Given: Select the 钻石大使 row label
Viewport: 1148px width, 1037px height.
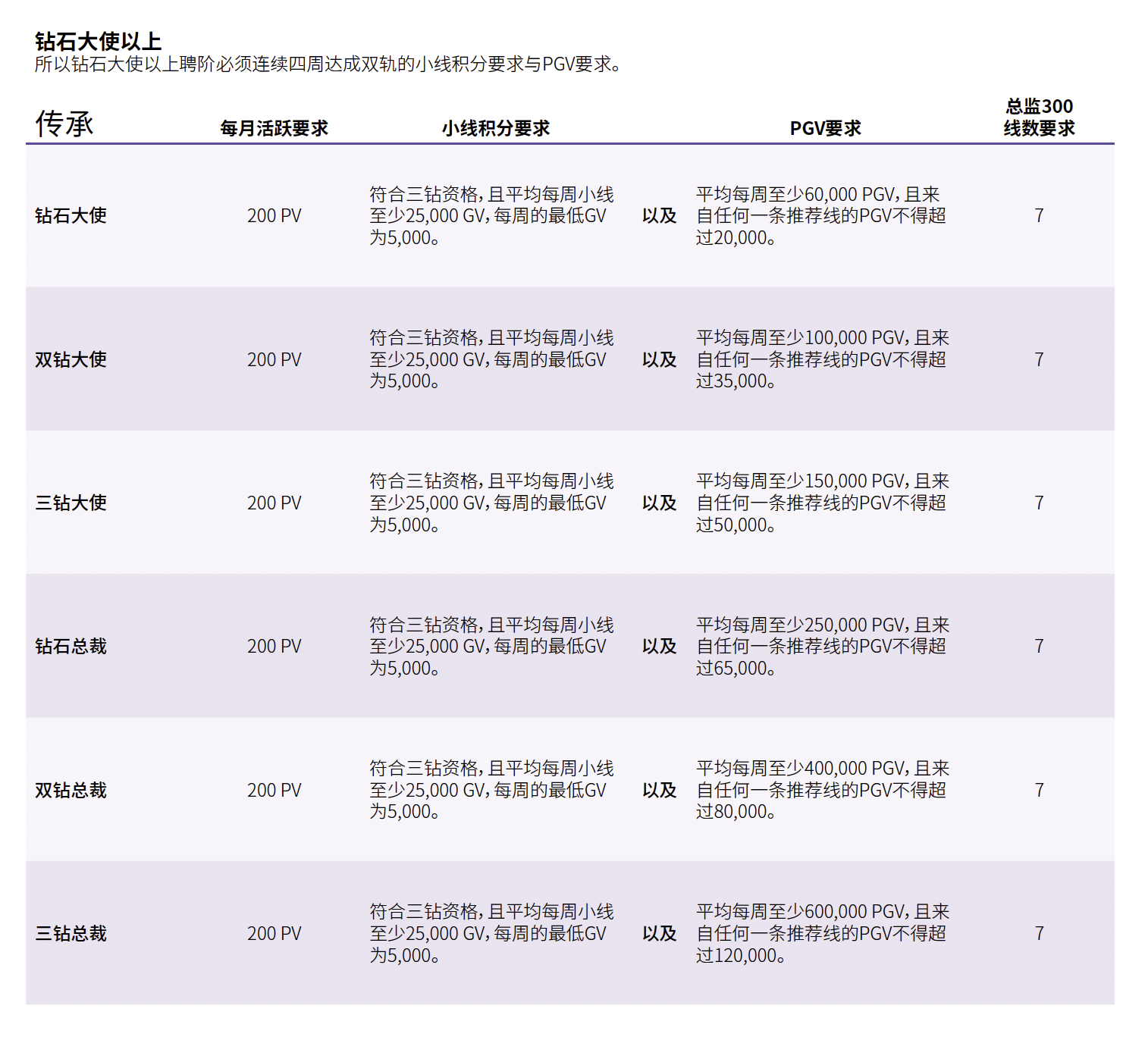Looking at the screenshot, I should click(x=71, y=216).
